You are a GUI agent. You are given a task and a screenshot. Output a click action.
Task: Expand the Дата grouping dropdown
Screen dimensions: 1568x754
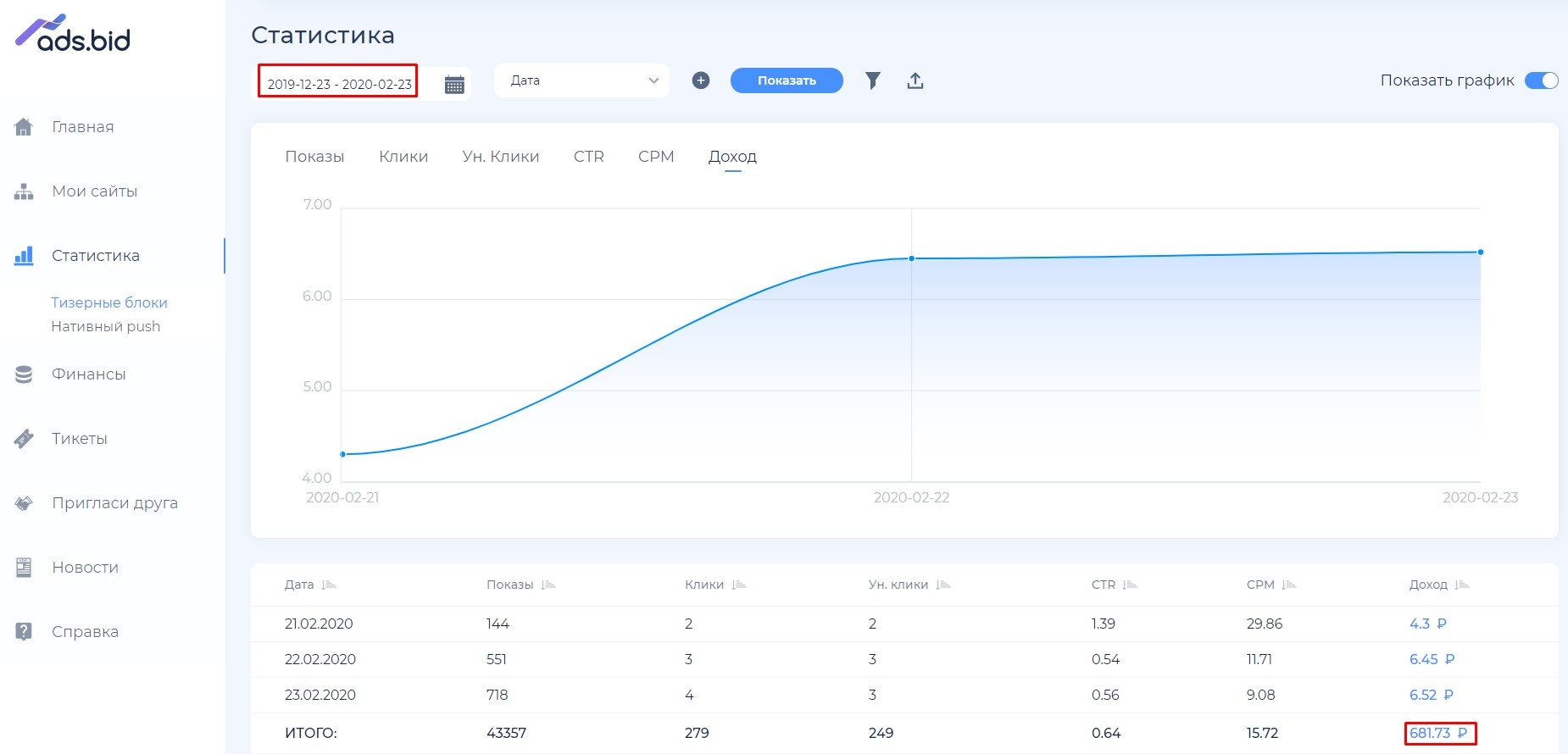[x=581, y=80]
